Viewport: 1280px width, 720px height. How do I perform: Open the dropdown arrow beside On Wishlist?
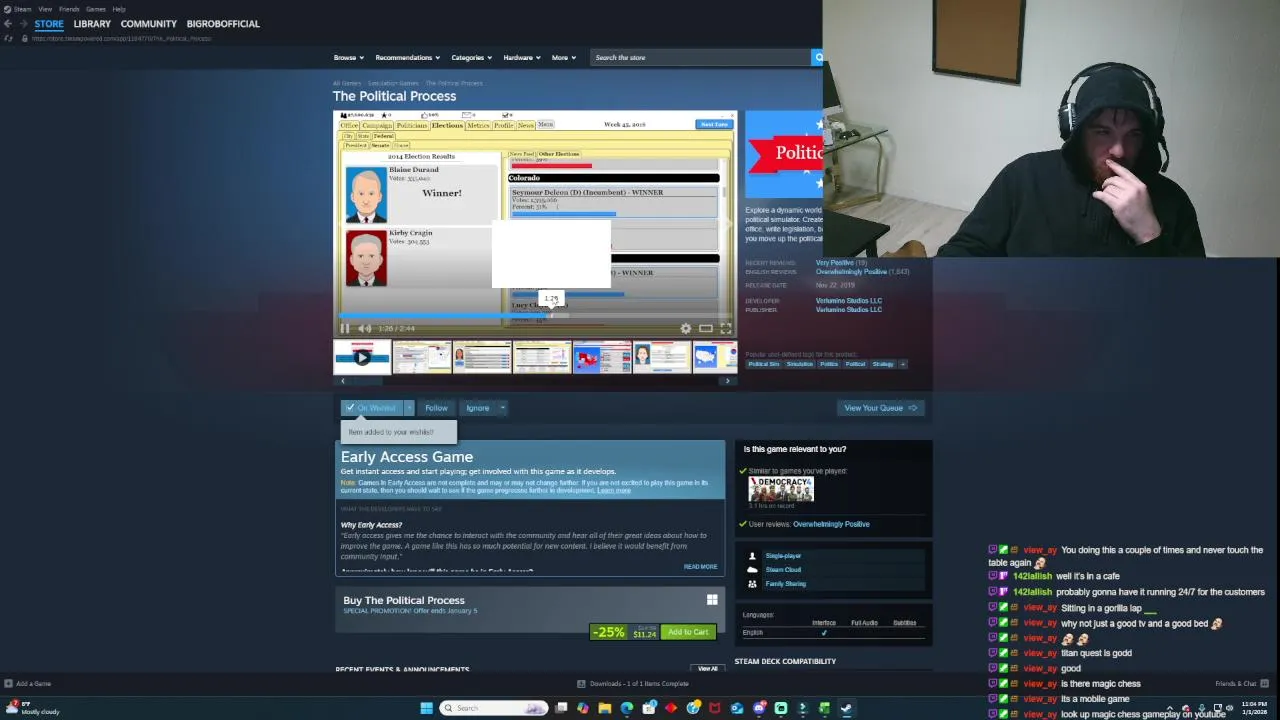pos(409,408)
